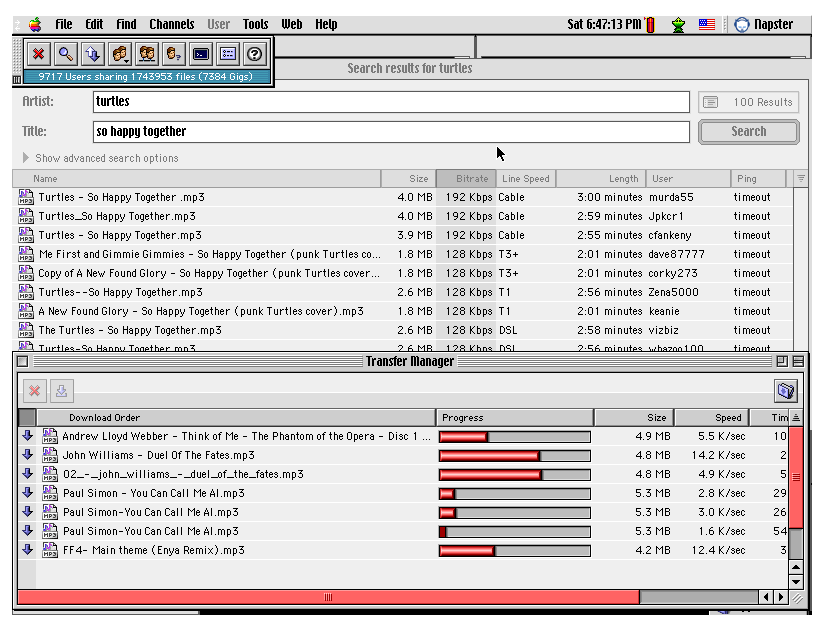824x630 pixels.
Task: Click Speed column header in Transfer Manager
Action: click(x=712, y=418)
